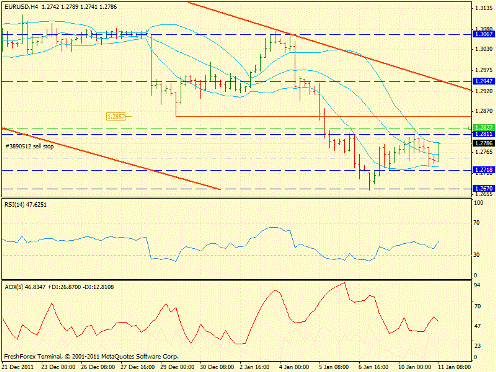Click the 30 Dec 08:00 time axis label
This screenshot has width=496, height=372.
click(217, 367)
